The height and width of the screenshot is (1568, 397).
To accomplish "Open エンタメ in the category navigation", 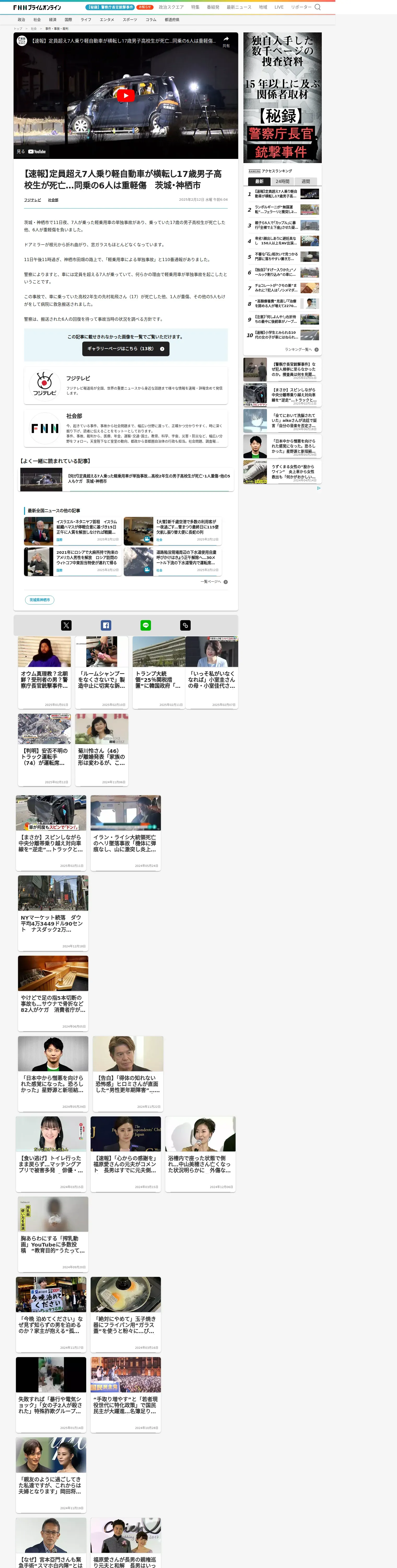I will click(107, 20).
